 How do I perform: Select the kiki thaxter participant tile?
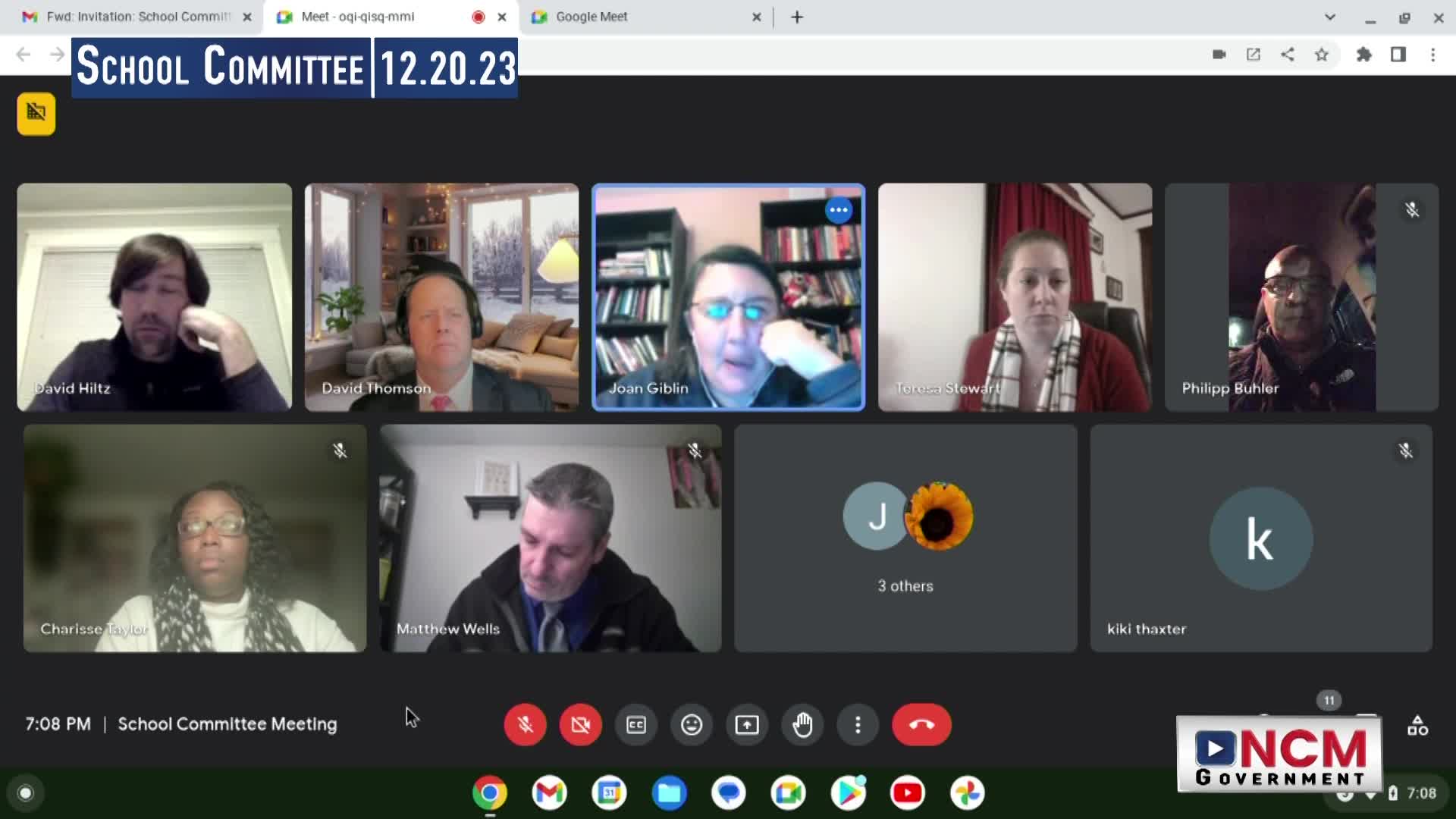(x=1260, y=538)
